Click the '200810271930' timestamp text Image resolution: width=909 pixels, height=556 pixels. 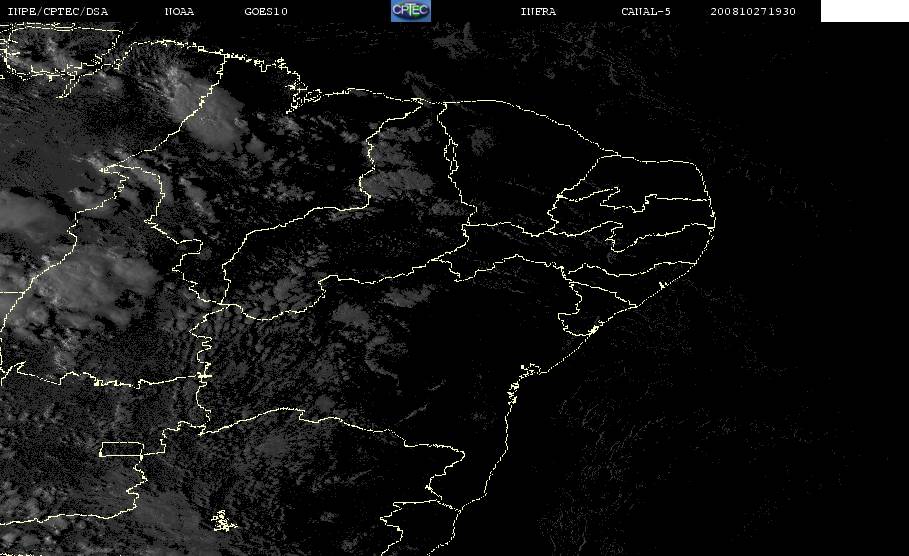(x=753, y=11)
